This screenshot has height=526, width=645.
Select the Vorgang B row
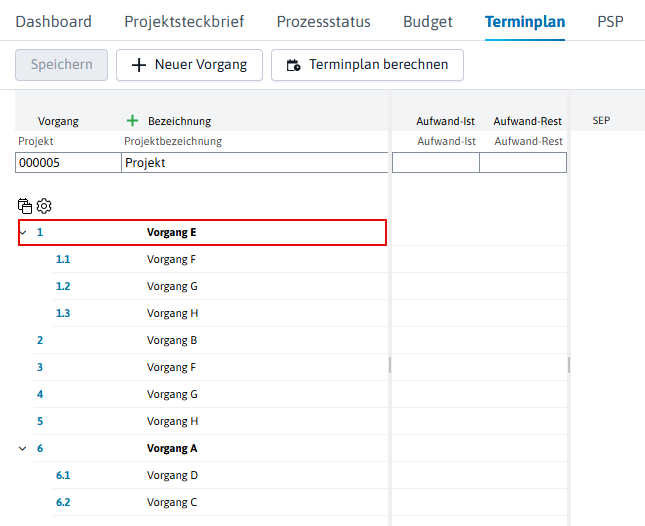coord(211,340)
